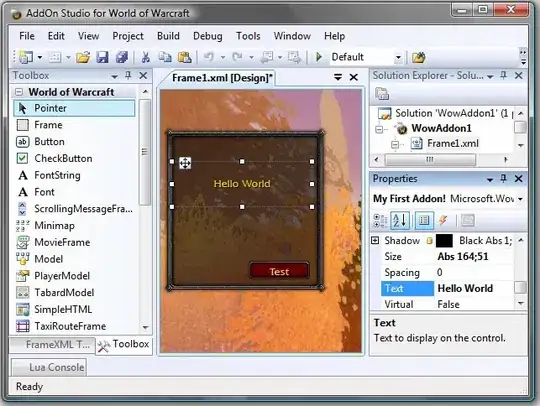540x406 pixels.
Task: Click the green Start debugging arrow
Action: (x=319, y=57)
